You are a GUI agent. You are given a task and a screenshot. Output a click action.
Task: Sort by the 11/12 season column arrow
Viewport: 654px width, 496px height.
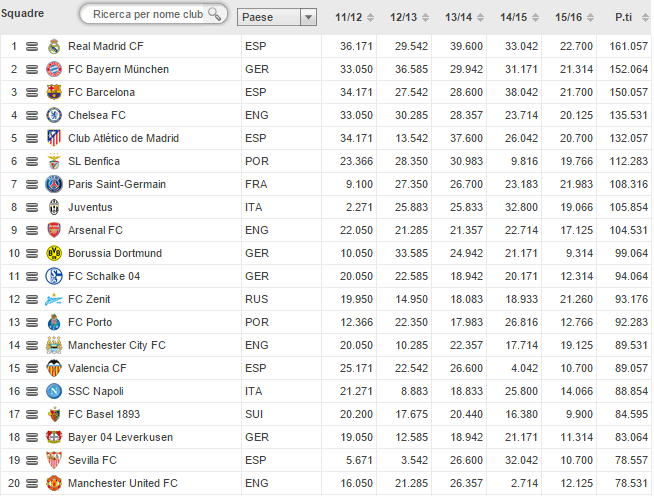[350, 19]
